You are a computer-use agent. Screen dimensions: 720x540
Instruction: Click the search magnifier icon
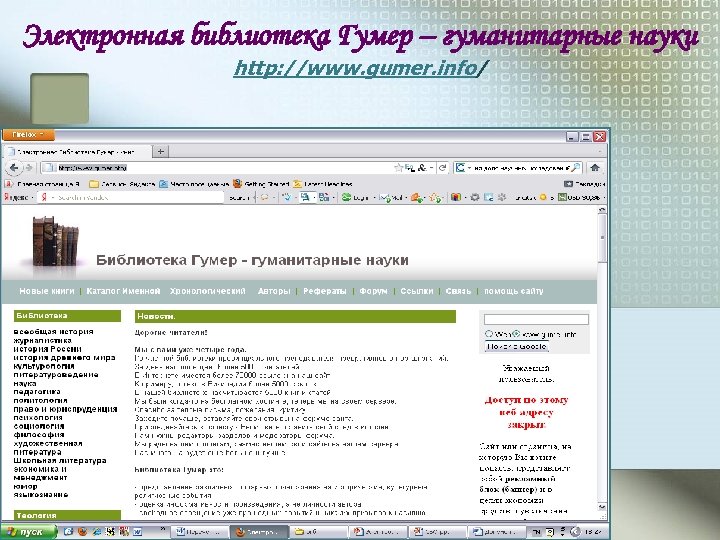click(576, 168)
